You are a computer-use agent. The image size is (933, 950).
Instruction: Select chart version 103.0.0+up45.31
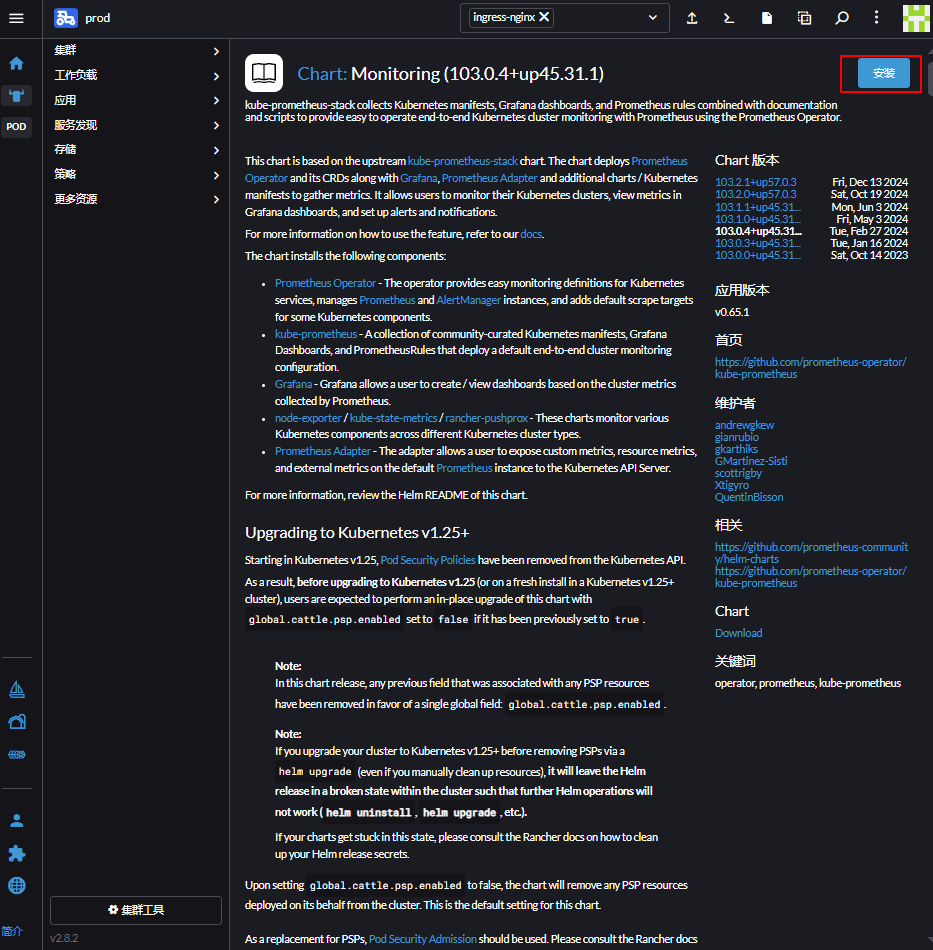point(758,256)
